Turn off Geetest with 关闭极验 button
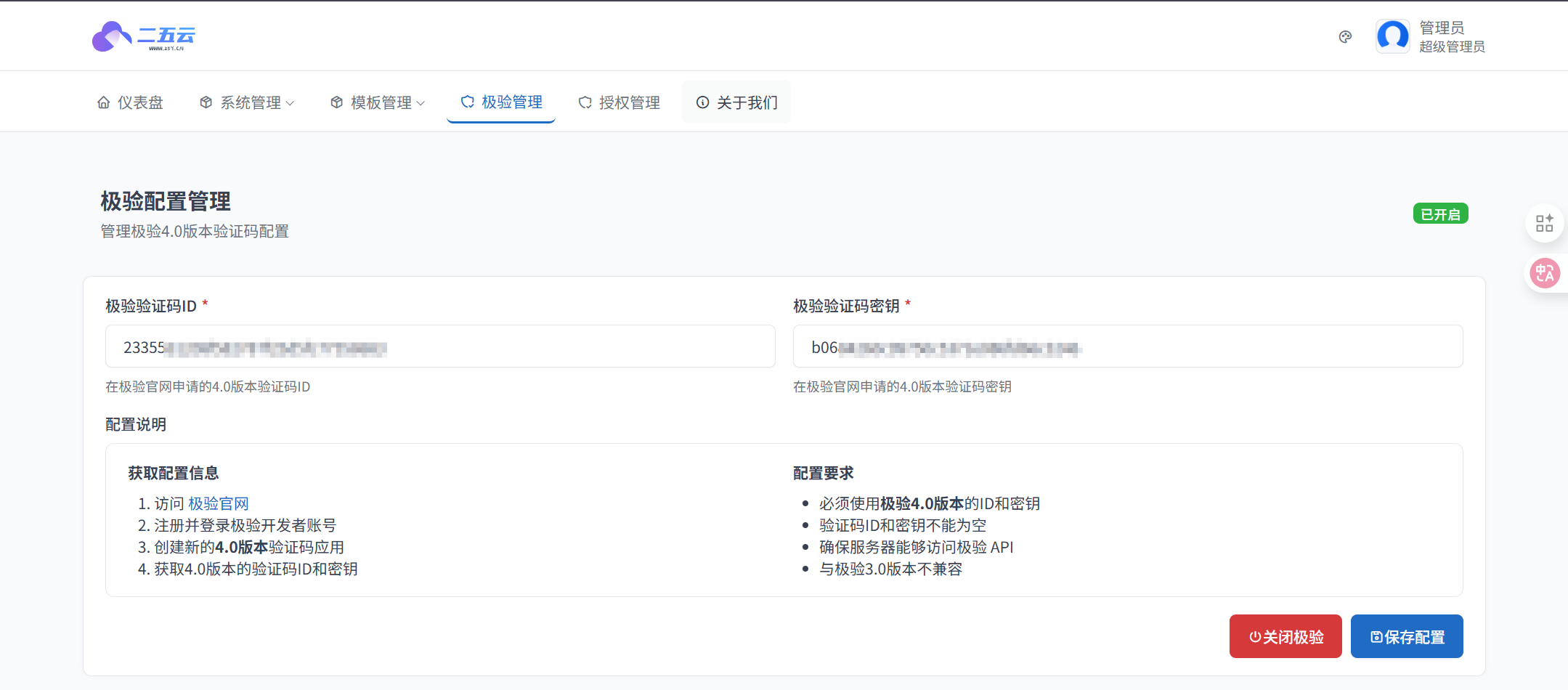Screen dimensions: 1568x690 (x=1285, y=636)
